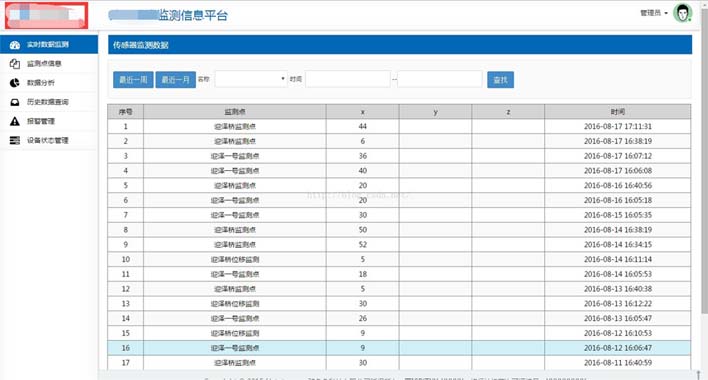Screen dimensions: 708x380
Task: Select time cell 2016-08-14 16:11:14
Action: pyautogui.click(x=618, y=260)
